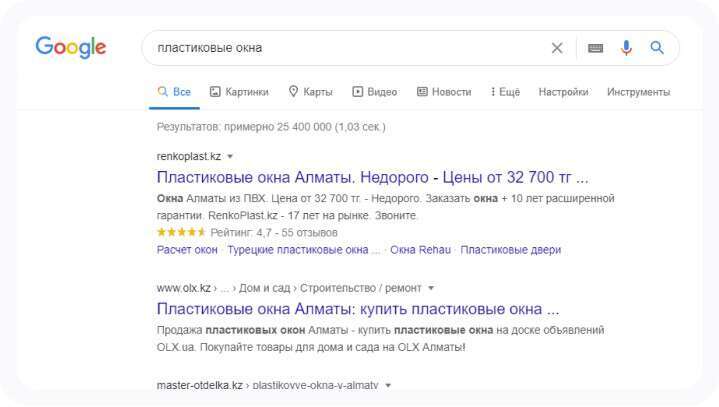Click the magnifying glass search button
This screenshot has height=407, width=719.
[657, 47]
